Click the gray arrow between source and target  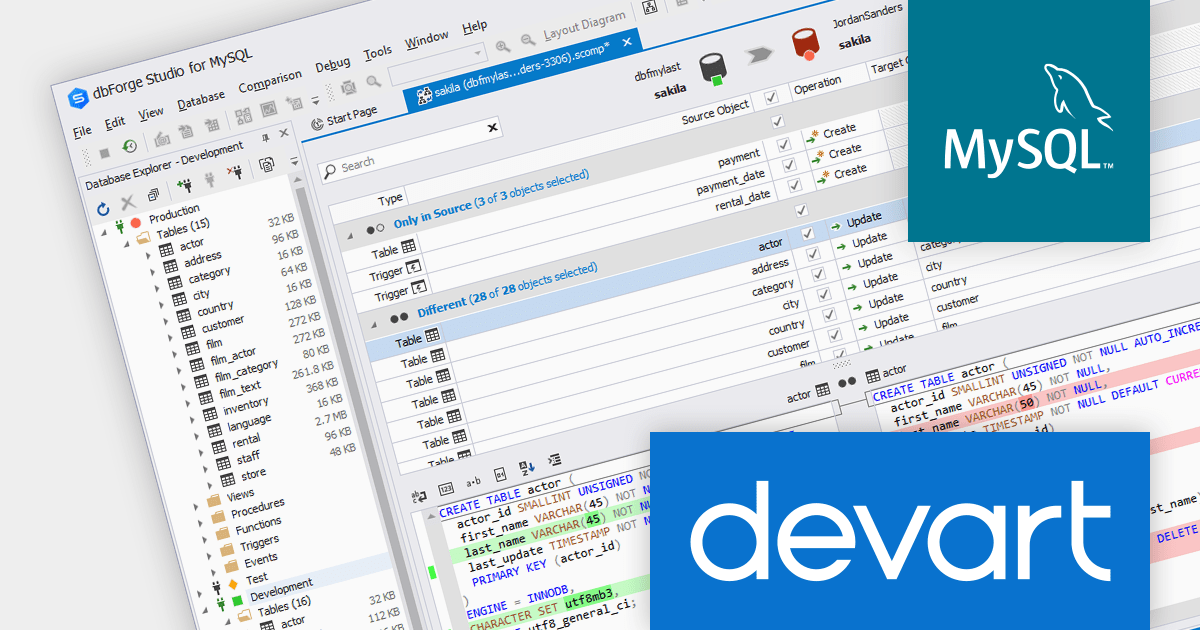tap(759, 56)
